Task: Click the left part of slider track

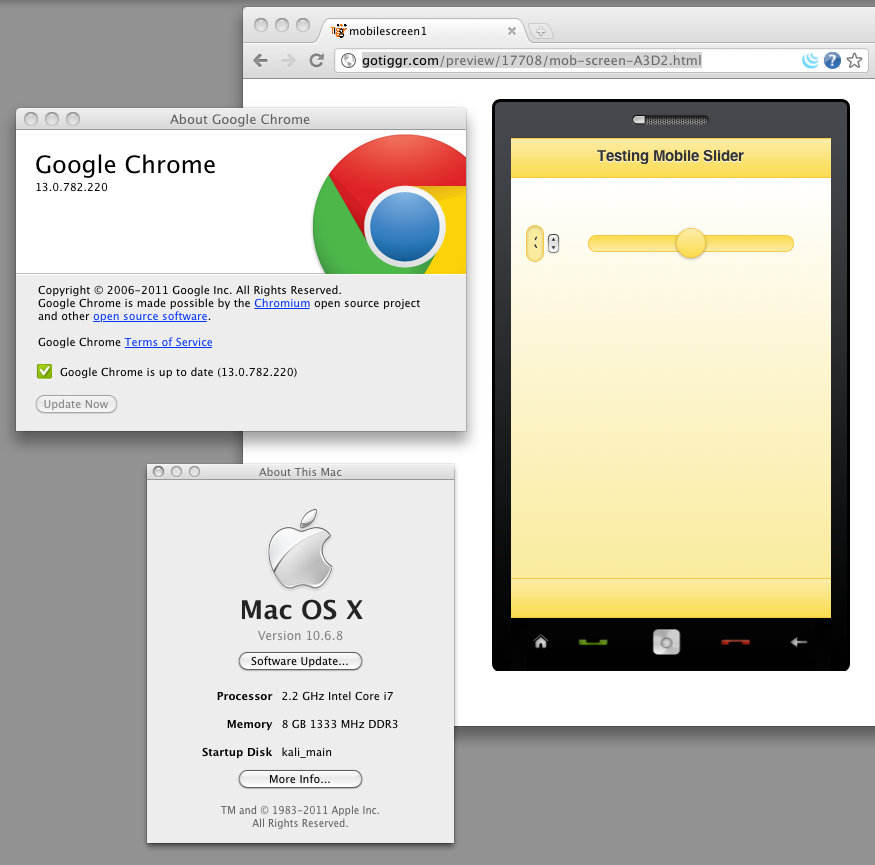Action: pos(632,243)
